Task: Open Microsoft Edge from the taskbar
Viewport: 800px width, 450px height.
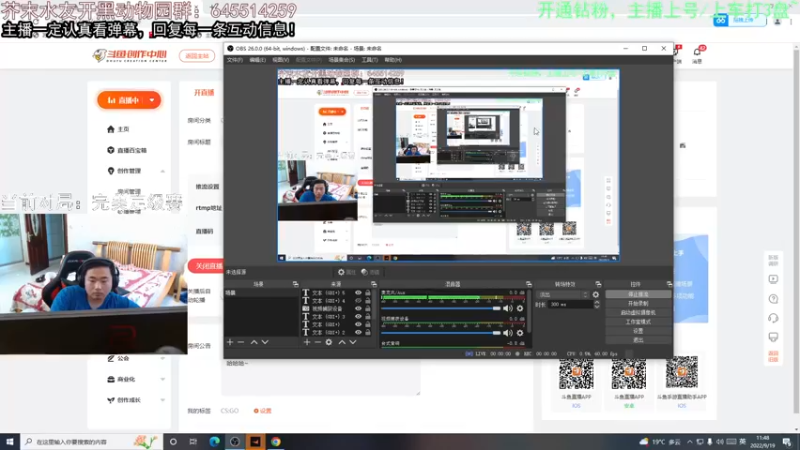Action: point(214,442)
